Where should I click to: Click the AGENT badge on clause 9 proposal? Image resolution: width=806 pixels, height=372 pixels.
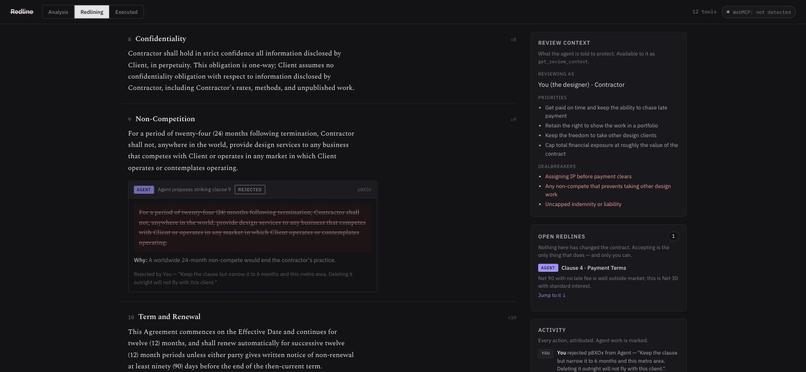pyautogui.click(x=144, y=190)
